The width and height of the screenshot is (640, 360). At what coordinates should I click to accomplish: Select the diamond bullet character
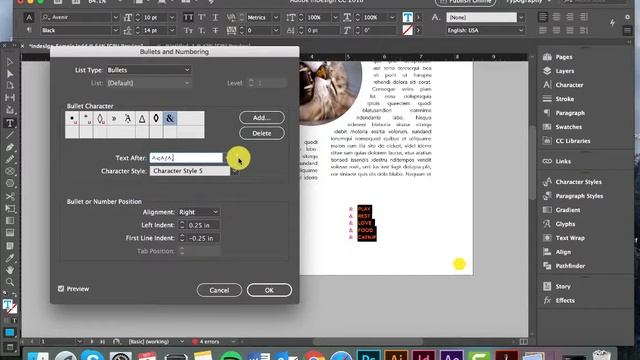pos(156,119)
